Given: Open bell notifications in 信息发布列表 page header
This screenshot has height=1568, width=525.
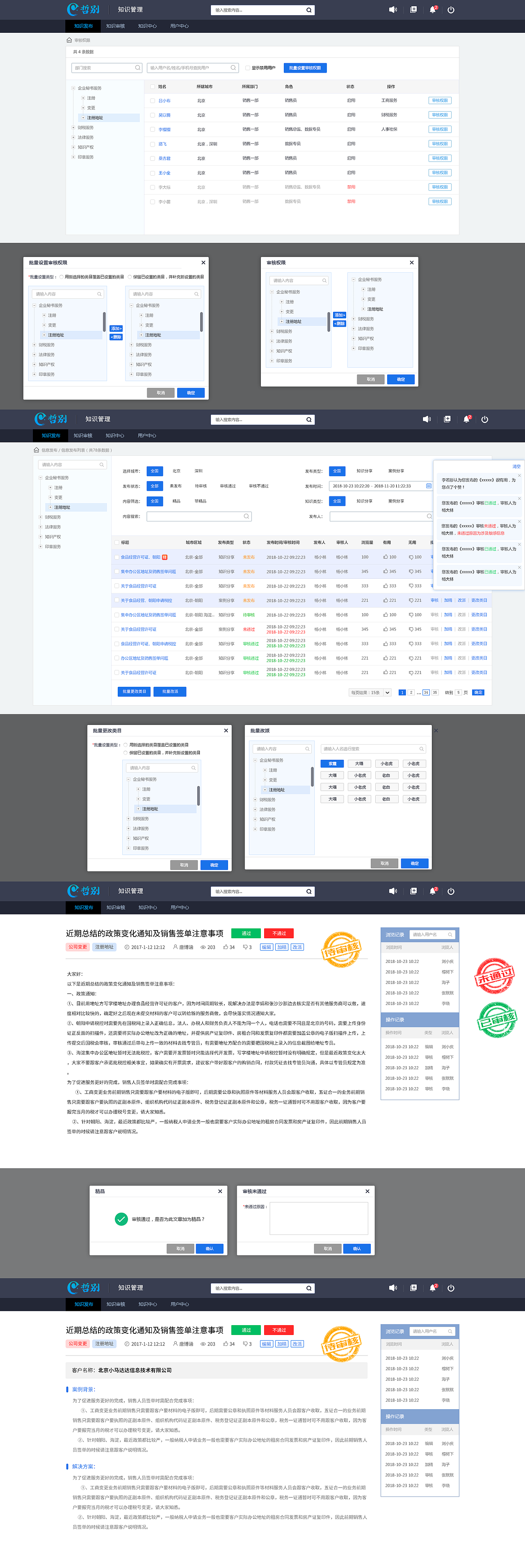Looking at the screenshot, I should (x=467, y=419).
